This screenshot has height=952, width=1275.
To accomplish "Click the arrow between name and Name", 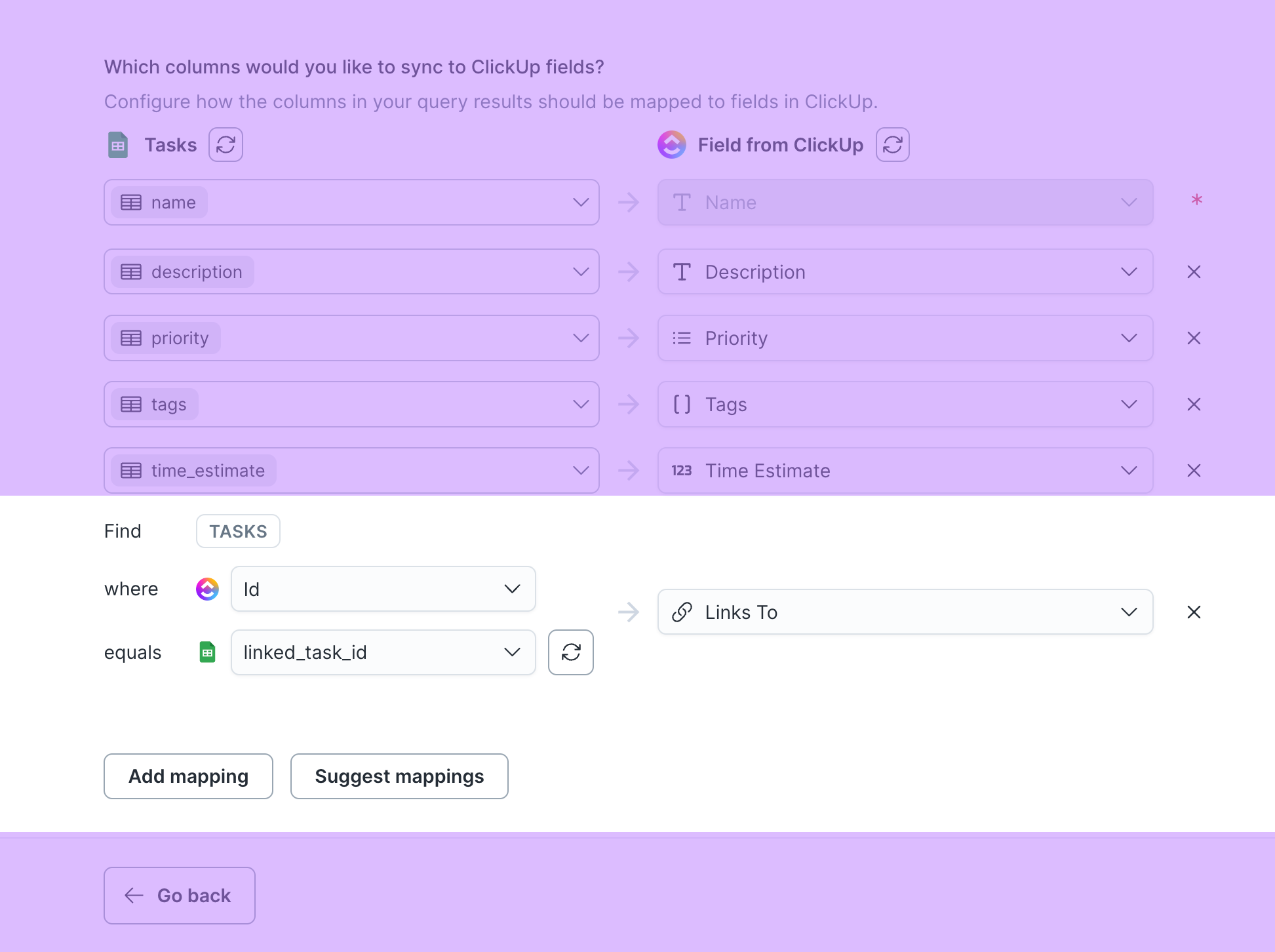I will click(x=629, y=203).
